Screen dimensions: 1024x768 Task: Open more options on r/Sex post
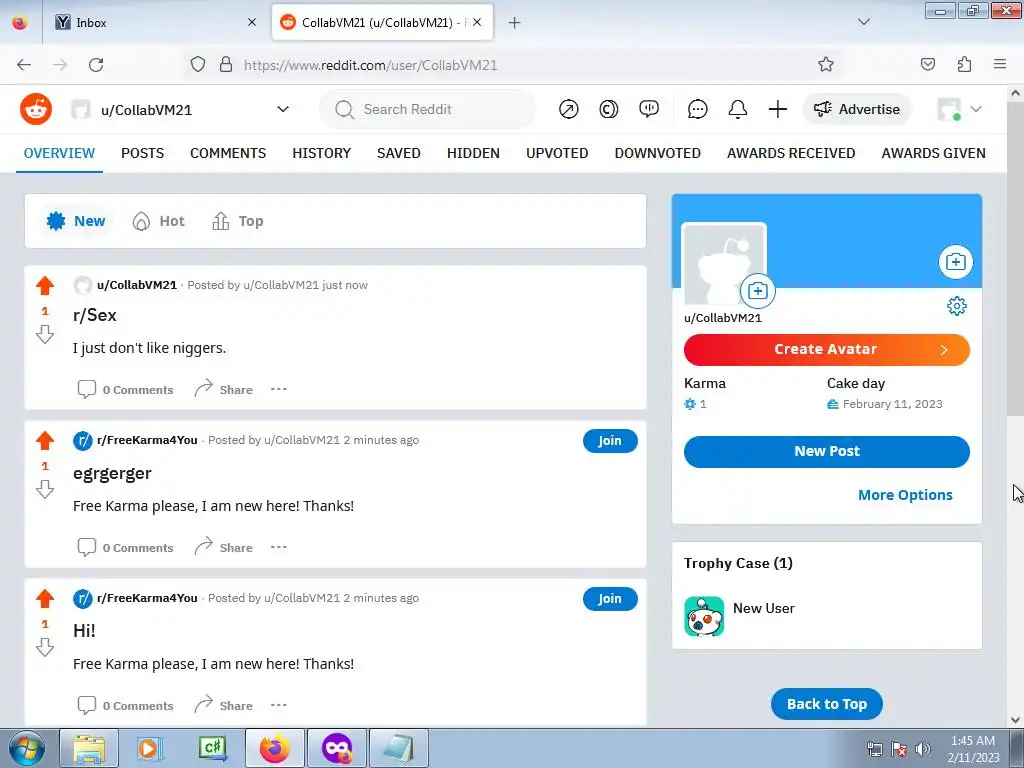tap(279, 389)
